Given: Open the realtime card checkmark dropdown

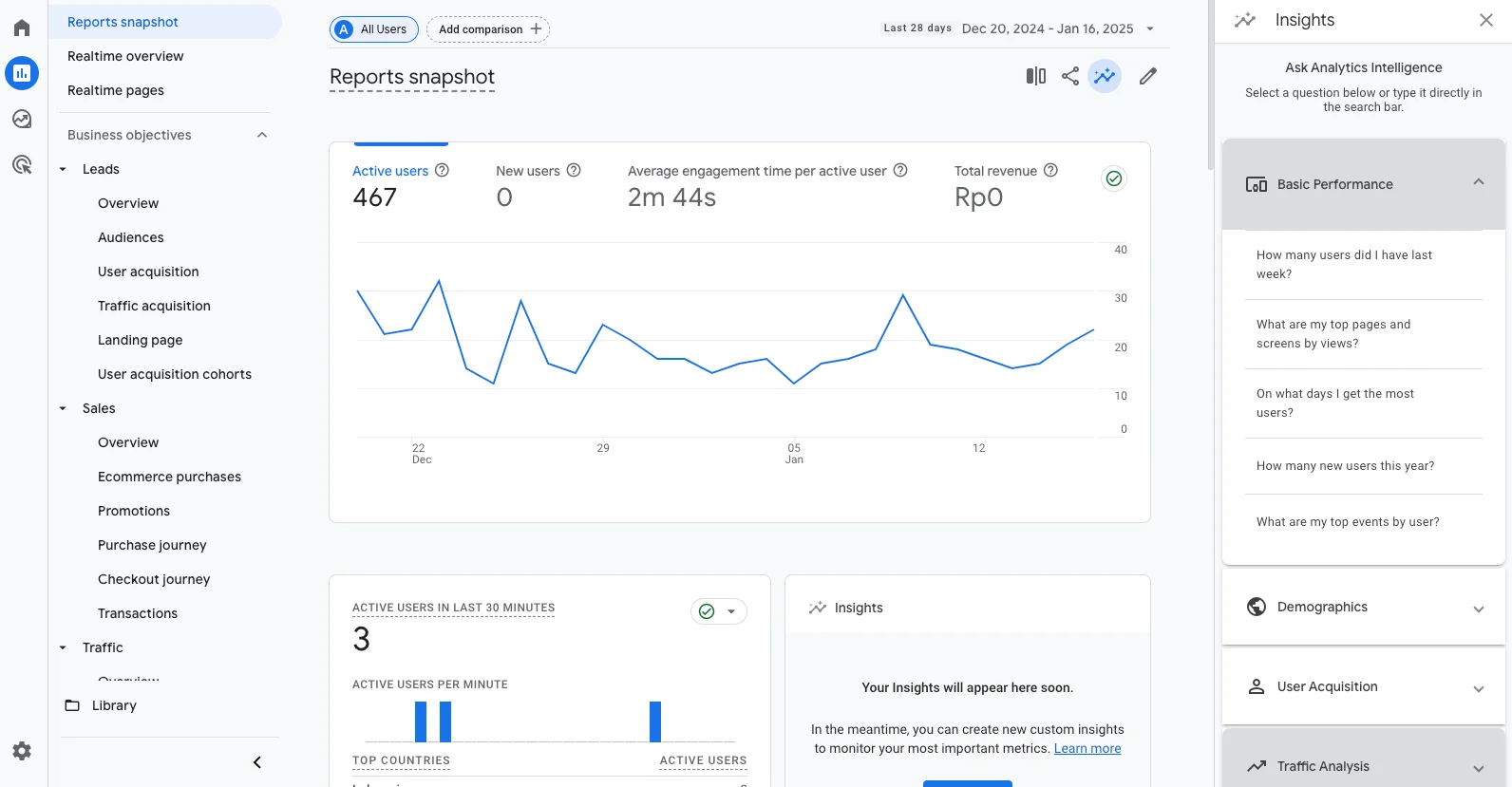Looking at the screenshot, I should pyautogui.click(x=719, y=611).
